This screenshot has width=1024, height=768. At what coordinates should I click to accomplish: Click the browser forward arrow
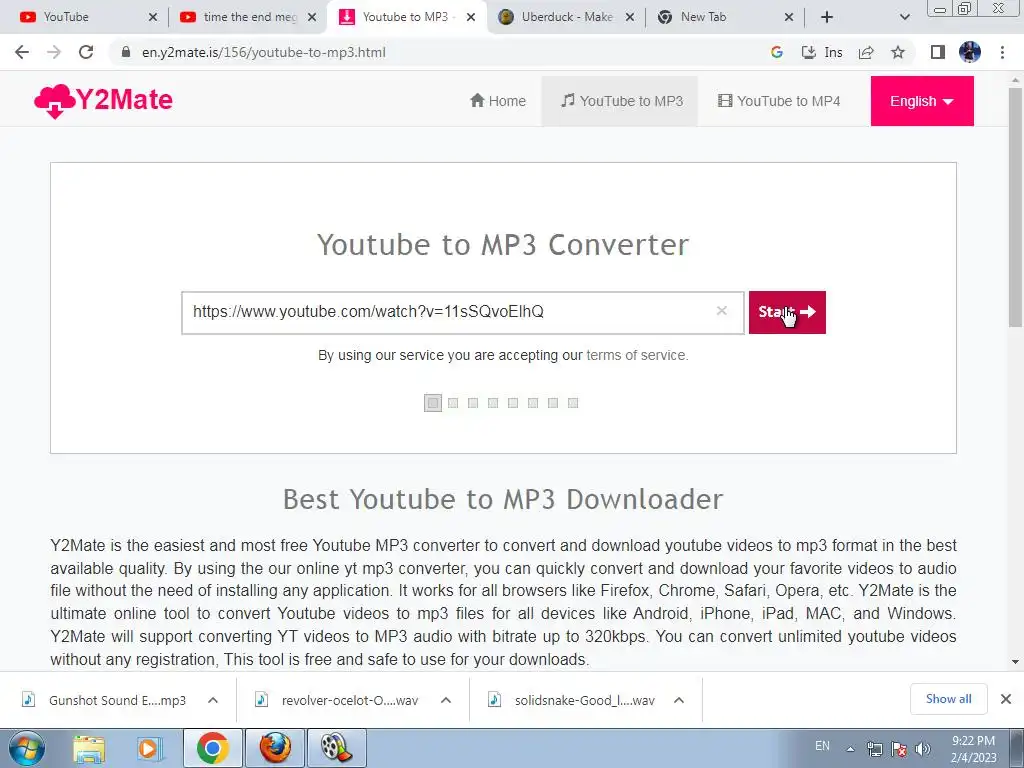54,52
